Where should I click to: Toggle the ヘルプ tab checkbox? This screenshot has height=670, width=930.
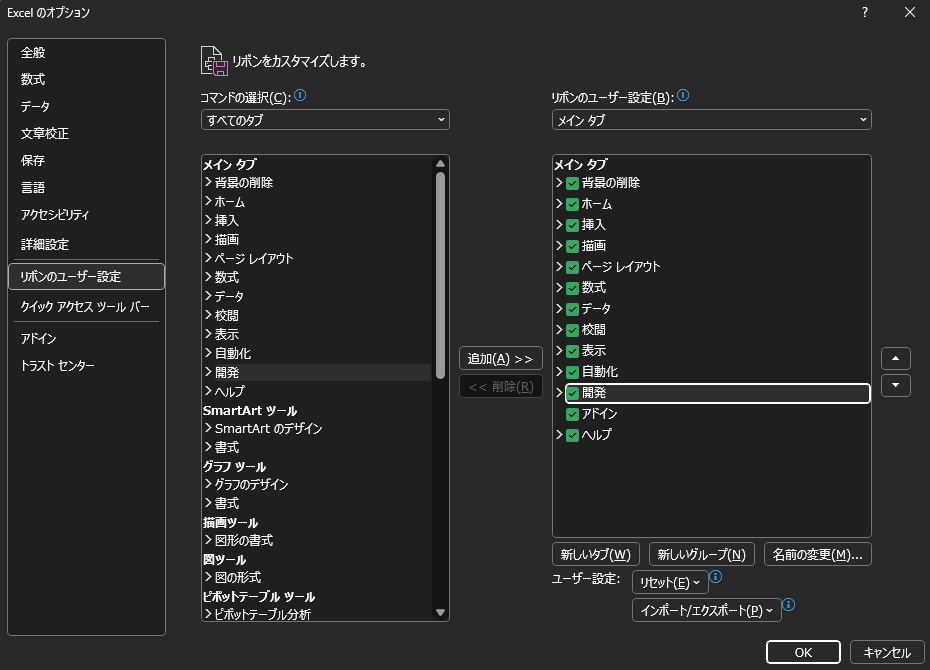point(572,435)
